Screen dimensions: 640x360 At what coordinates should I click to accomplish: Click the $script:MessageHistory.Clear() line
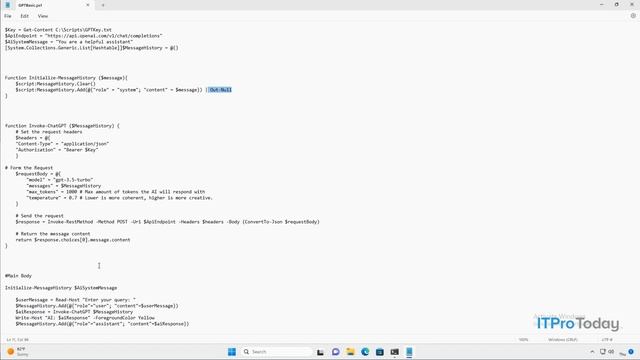pyautogui.click(x=56, y=84)
